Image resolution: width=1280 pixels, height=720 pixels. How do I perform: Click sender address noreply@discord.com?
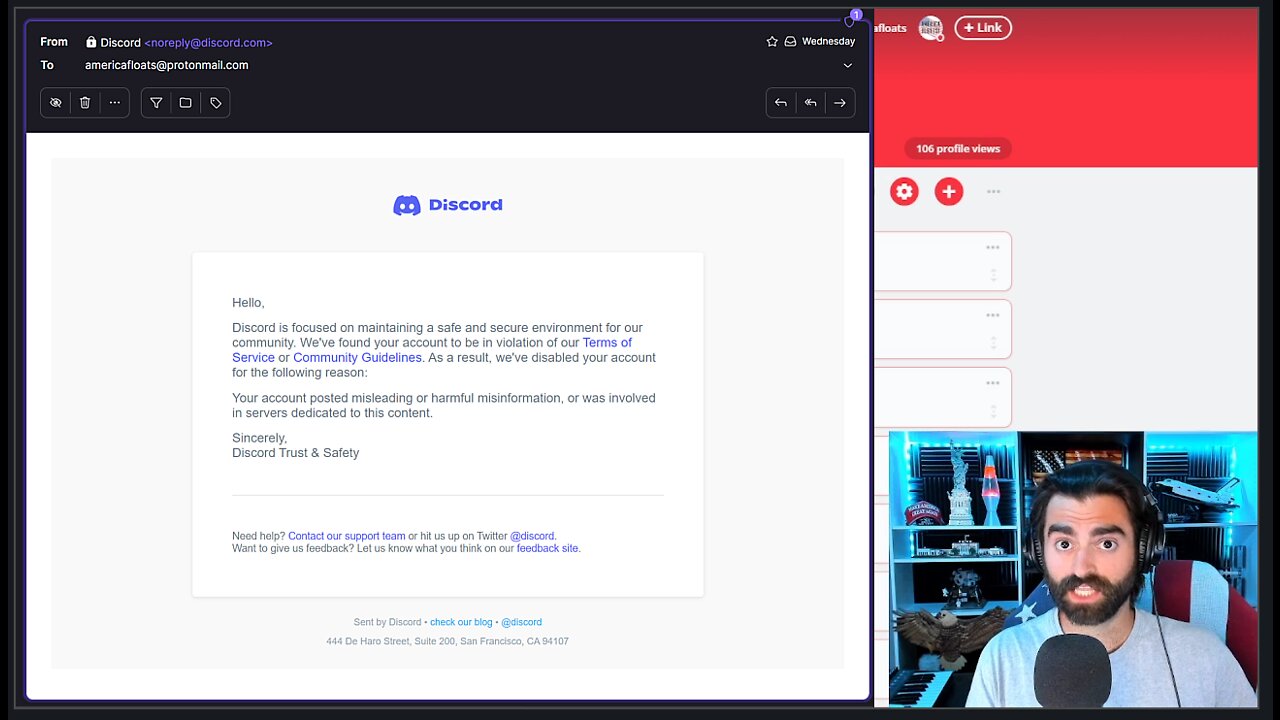tap(208, 43)
